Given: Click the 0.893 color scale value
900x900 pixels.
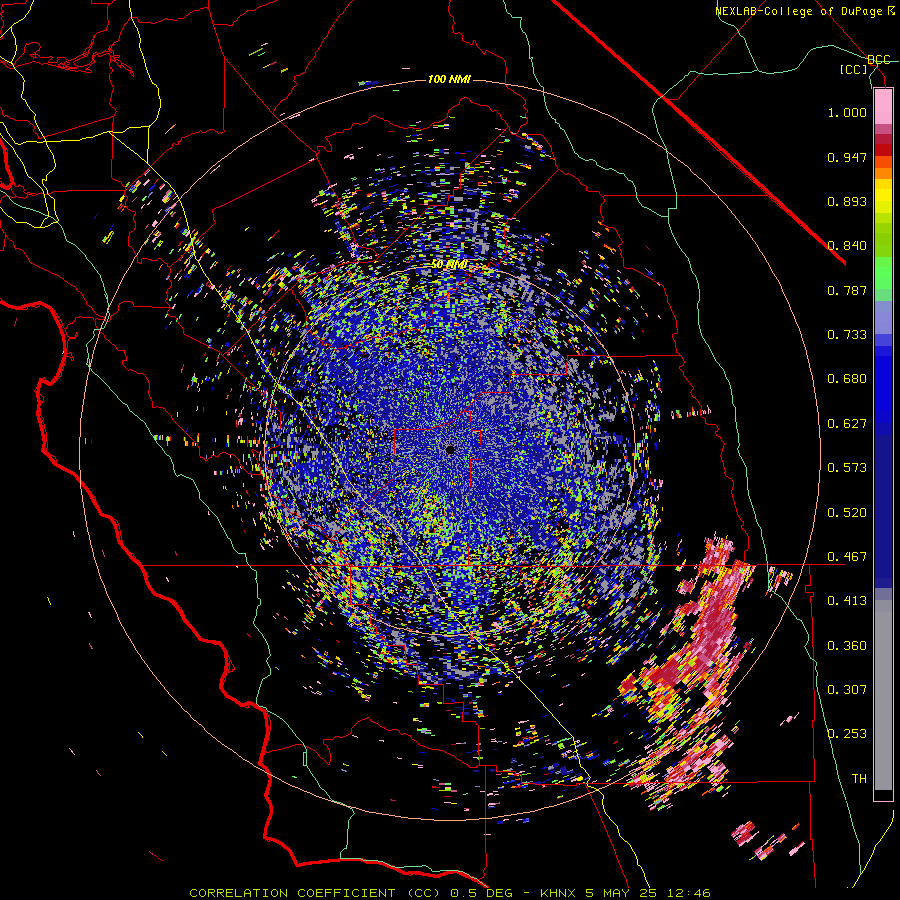Looking at the screenshot, I should click(847, 201).
